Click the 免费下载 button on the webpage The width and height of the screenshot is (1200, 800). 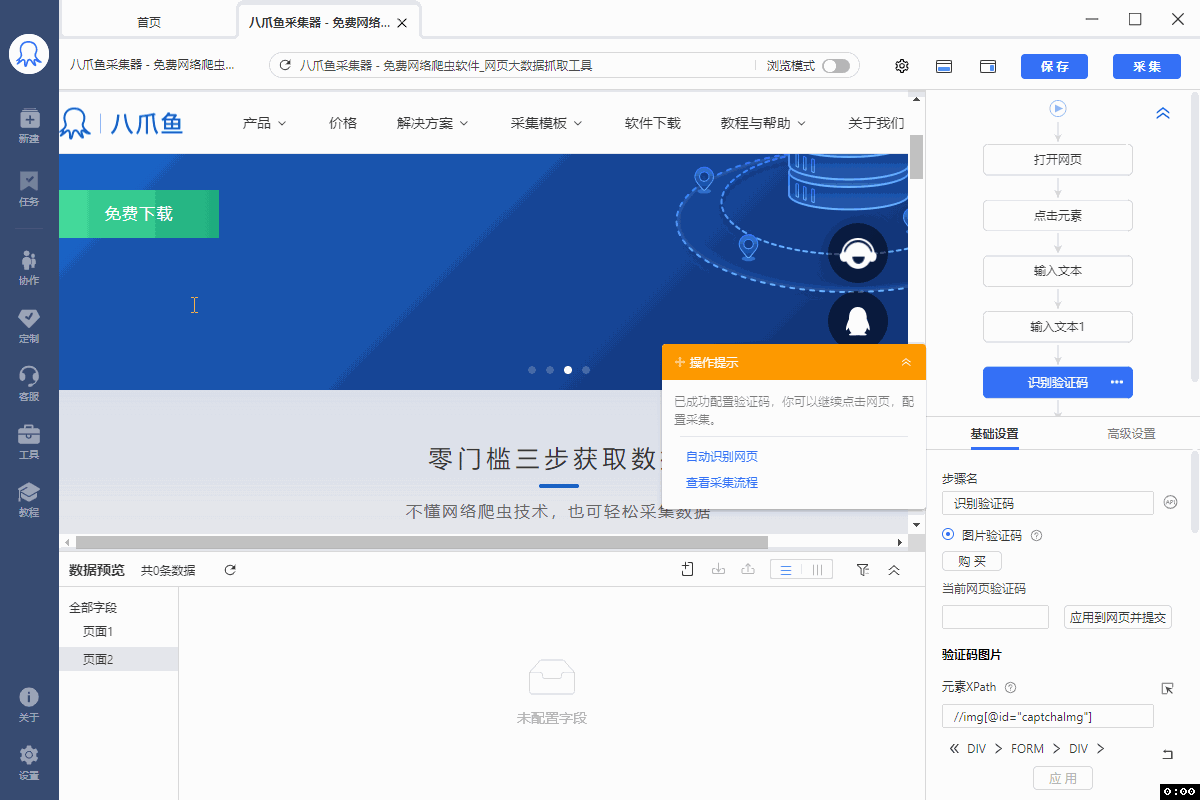(139, 214)
